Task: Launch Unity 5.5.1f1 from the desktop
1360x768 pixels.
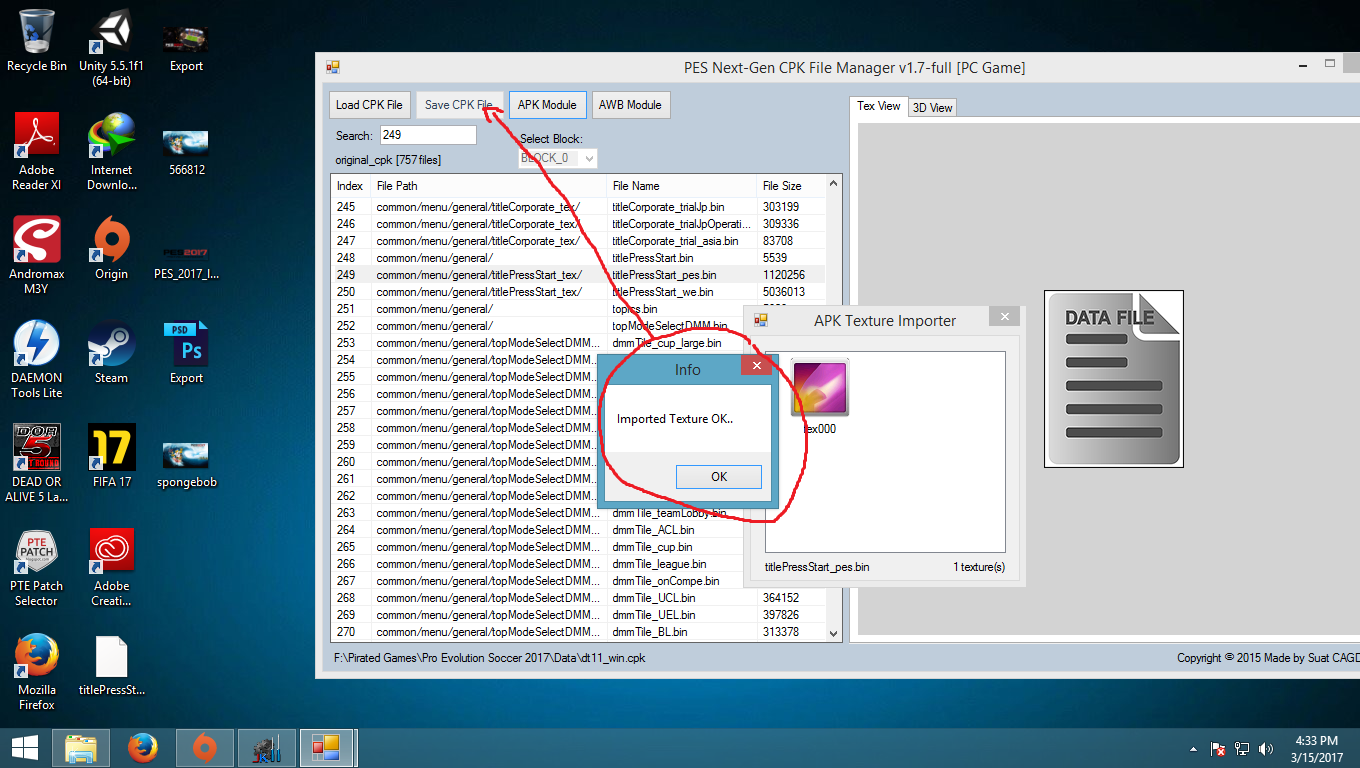Action: (111, 47)
